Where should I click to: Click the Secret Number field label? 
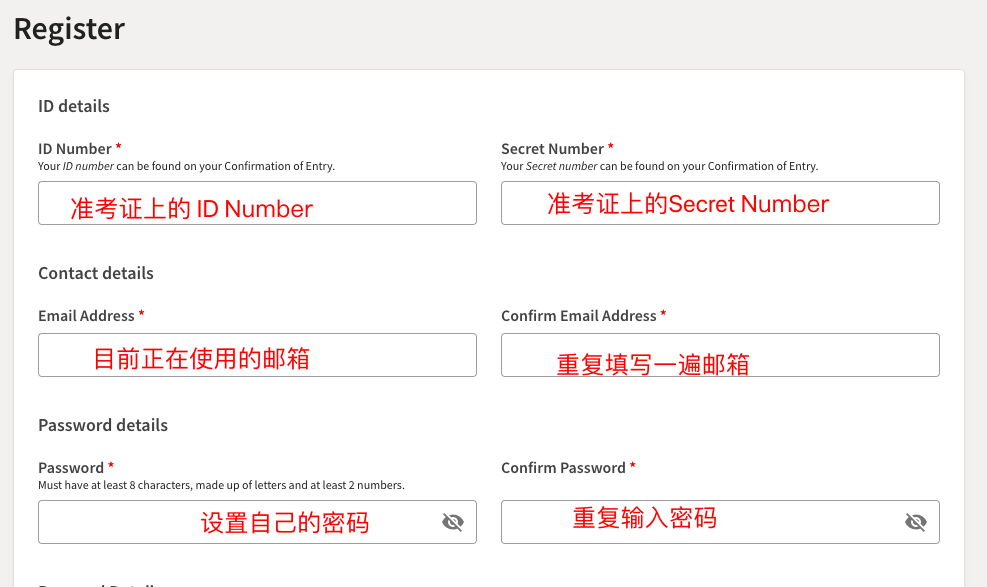click(x=553, y=149)
